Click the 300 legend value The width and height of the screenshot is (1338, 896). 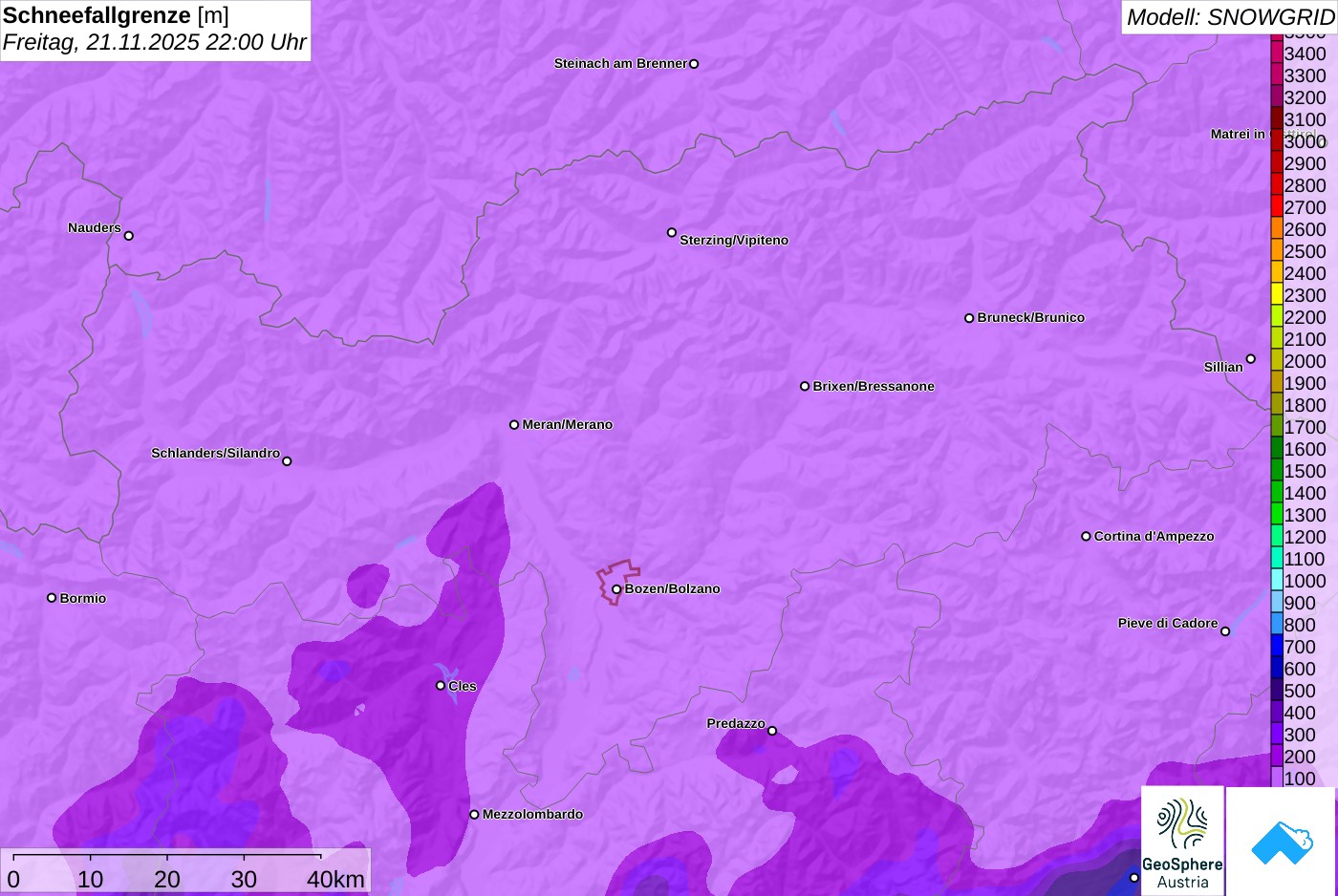(1300, 735)
